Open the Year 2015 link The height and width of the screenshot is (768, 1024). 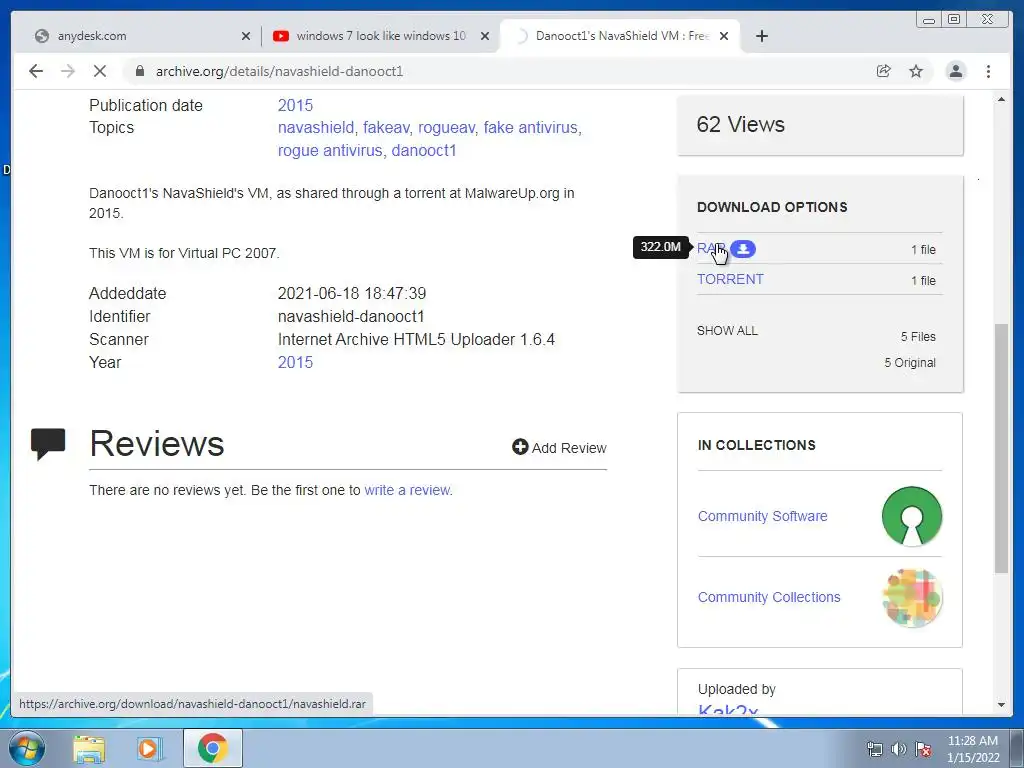click(295, 362)
